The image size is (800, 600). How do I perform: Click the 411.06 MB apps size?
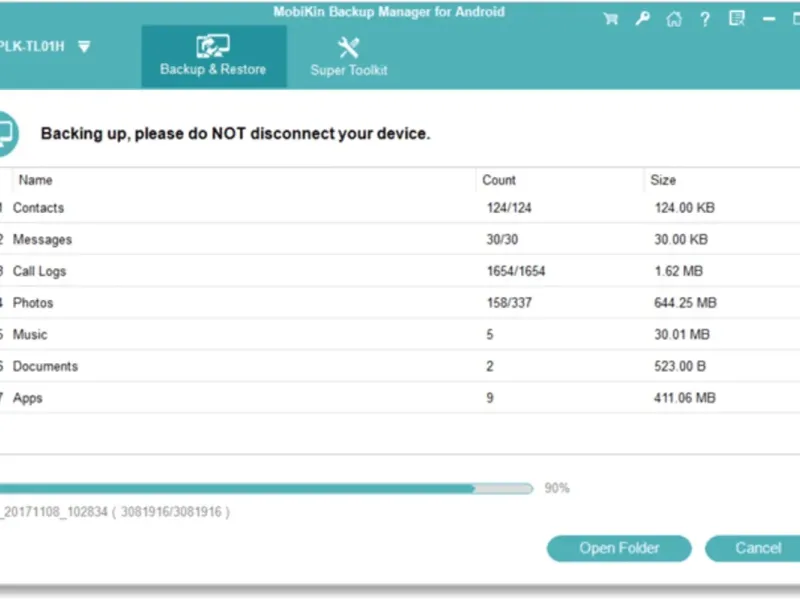click(x=685, y=397)
